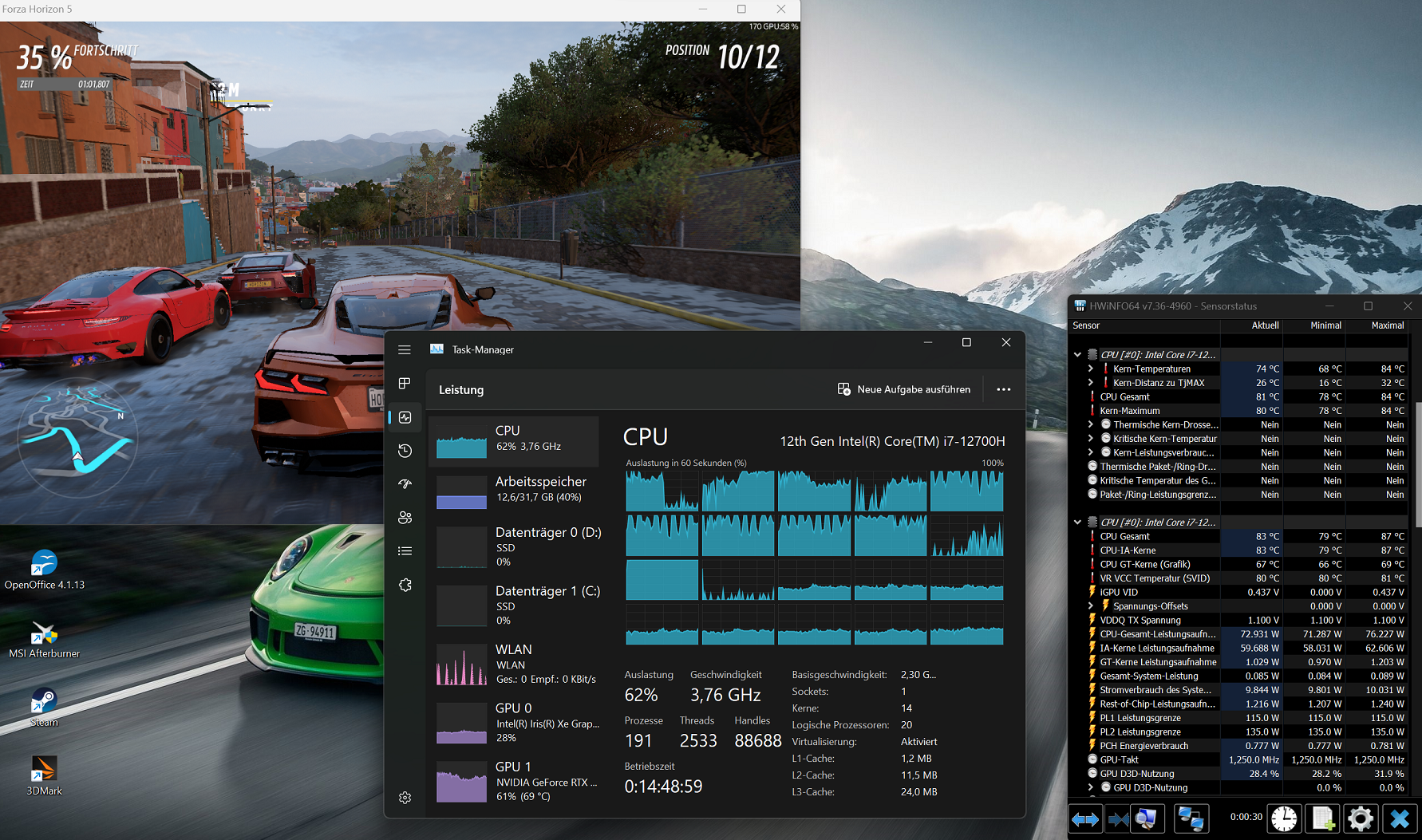This screenshot has width=1422, height=840.
Task: Click the Steam desktop shortcut
Action: (45, 708)
